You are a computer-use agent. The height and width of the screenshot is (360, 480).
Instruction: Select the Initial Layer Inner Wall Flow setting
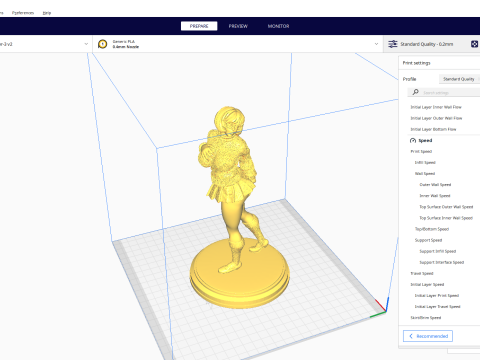pos(436,107)
